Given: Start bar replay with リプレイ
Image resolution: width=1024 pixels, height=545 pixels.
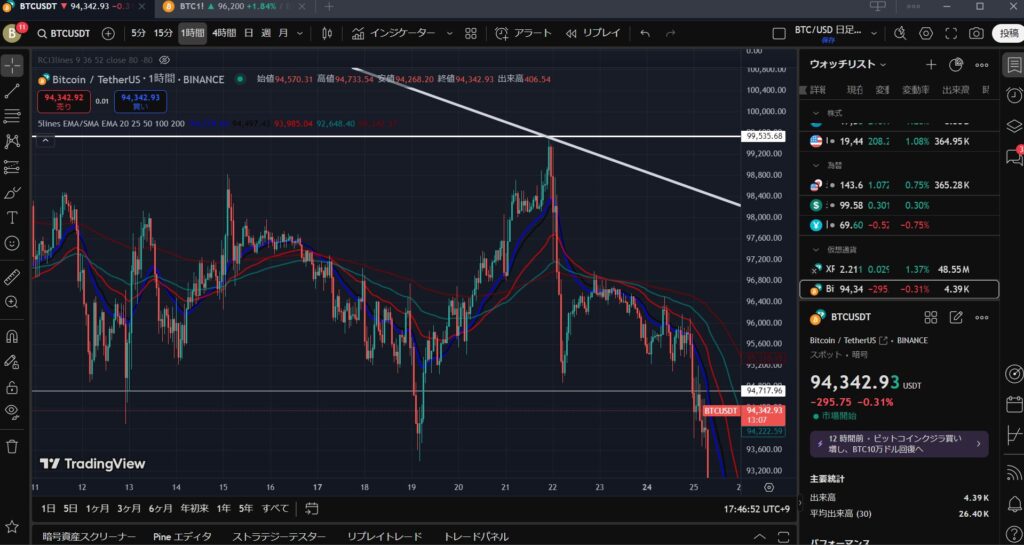Looking at the screenshot, I should point(593,33).
